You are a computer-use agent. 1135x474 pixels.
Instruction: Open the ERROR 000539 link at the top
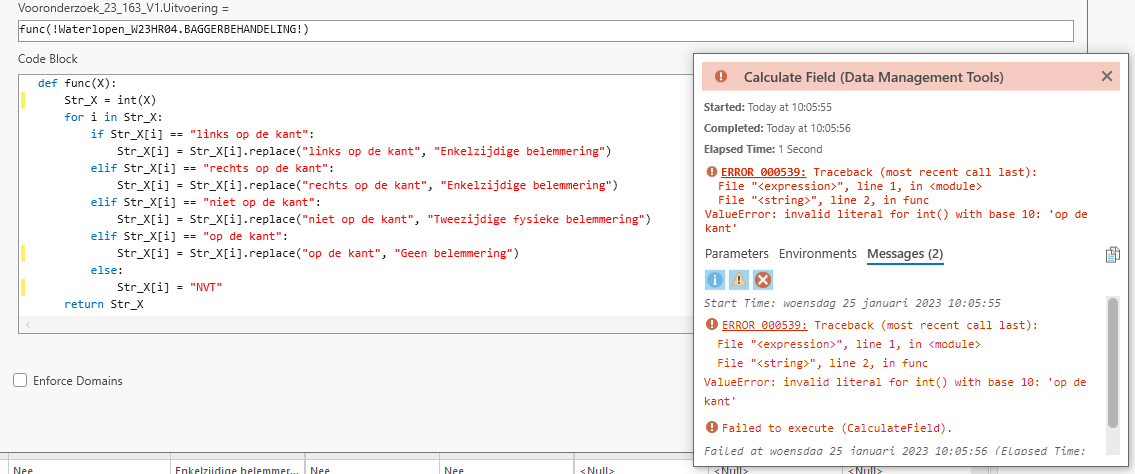[x=766, y=172]
